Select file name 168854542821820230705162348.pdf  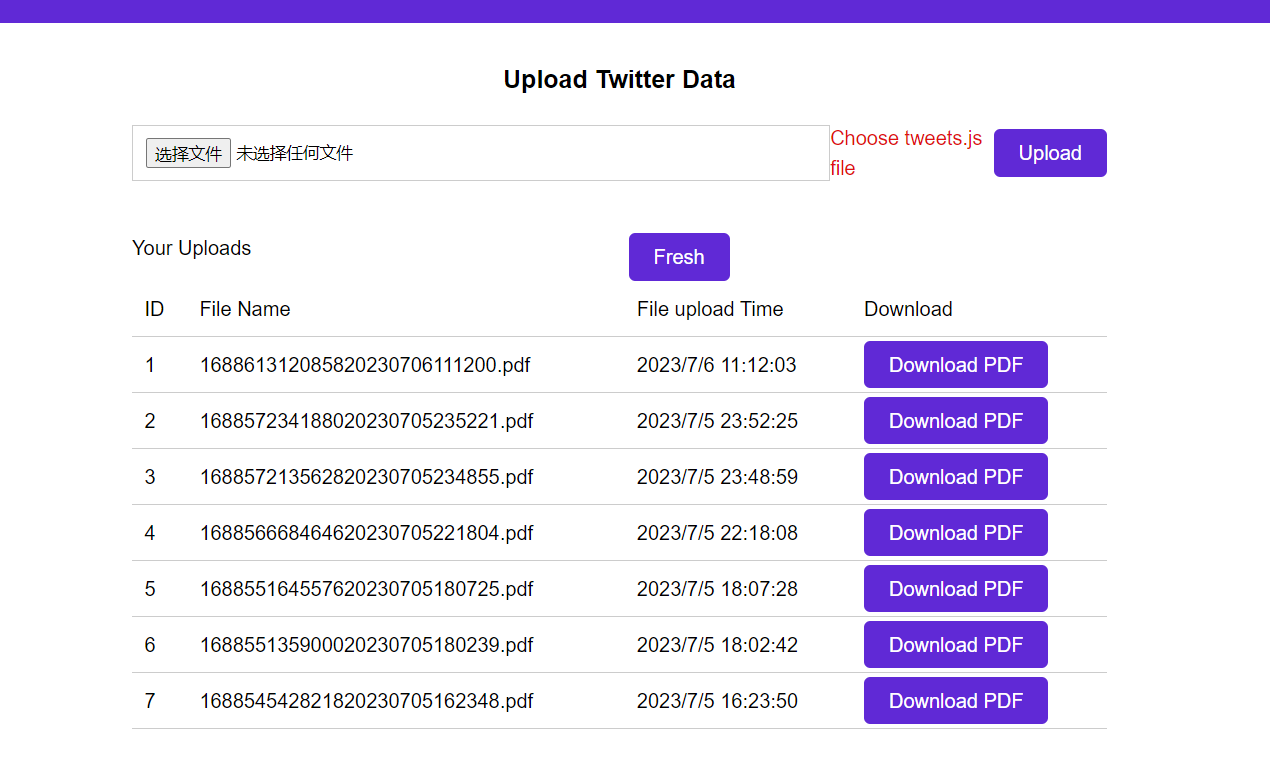click(367, 701)
